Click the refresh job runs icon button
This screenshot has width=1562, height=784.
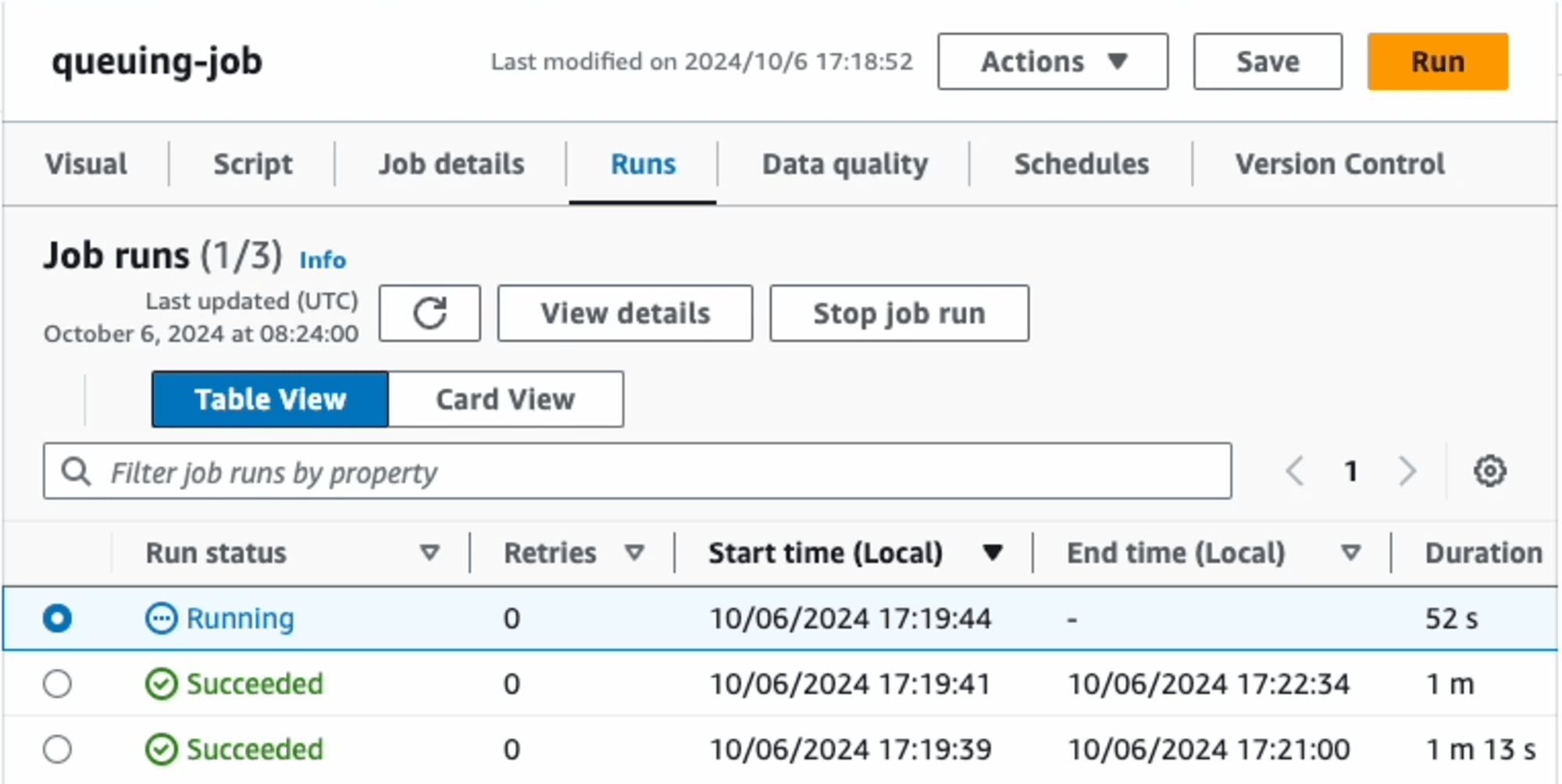(430, 313)
